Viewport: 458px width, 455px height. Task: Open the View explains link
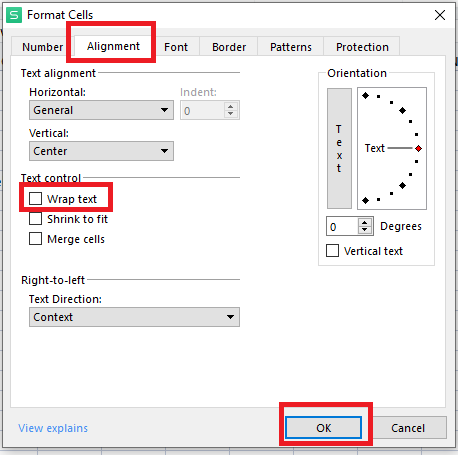pyautogui.click(x=53, y=428)
